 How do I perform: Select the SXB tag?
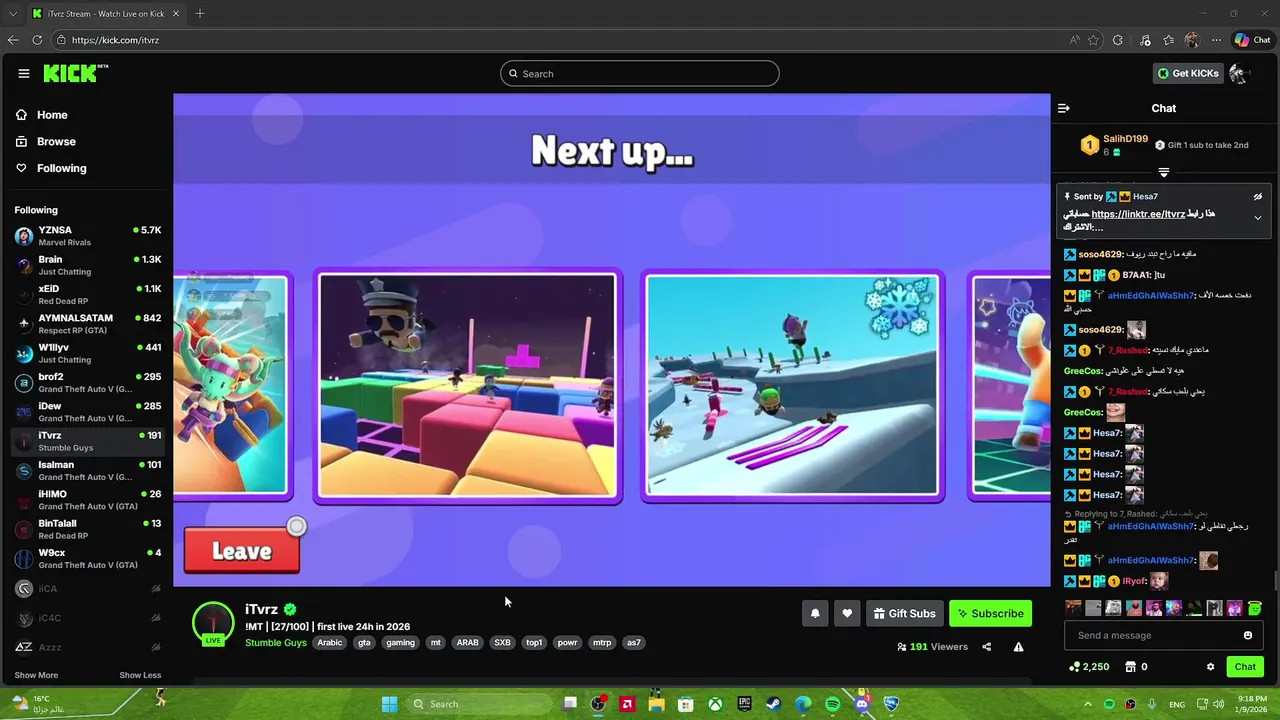(502, 643)
